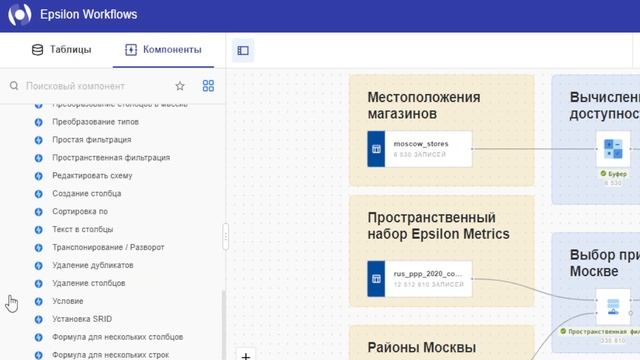Click the icon beside Удаление столбцов
Image resolution: width=640 pixels, height=360 pixels.
tap(38, 284)
